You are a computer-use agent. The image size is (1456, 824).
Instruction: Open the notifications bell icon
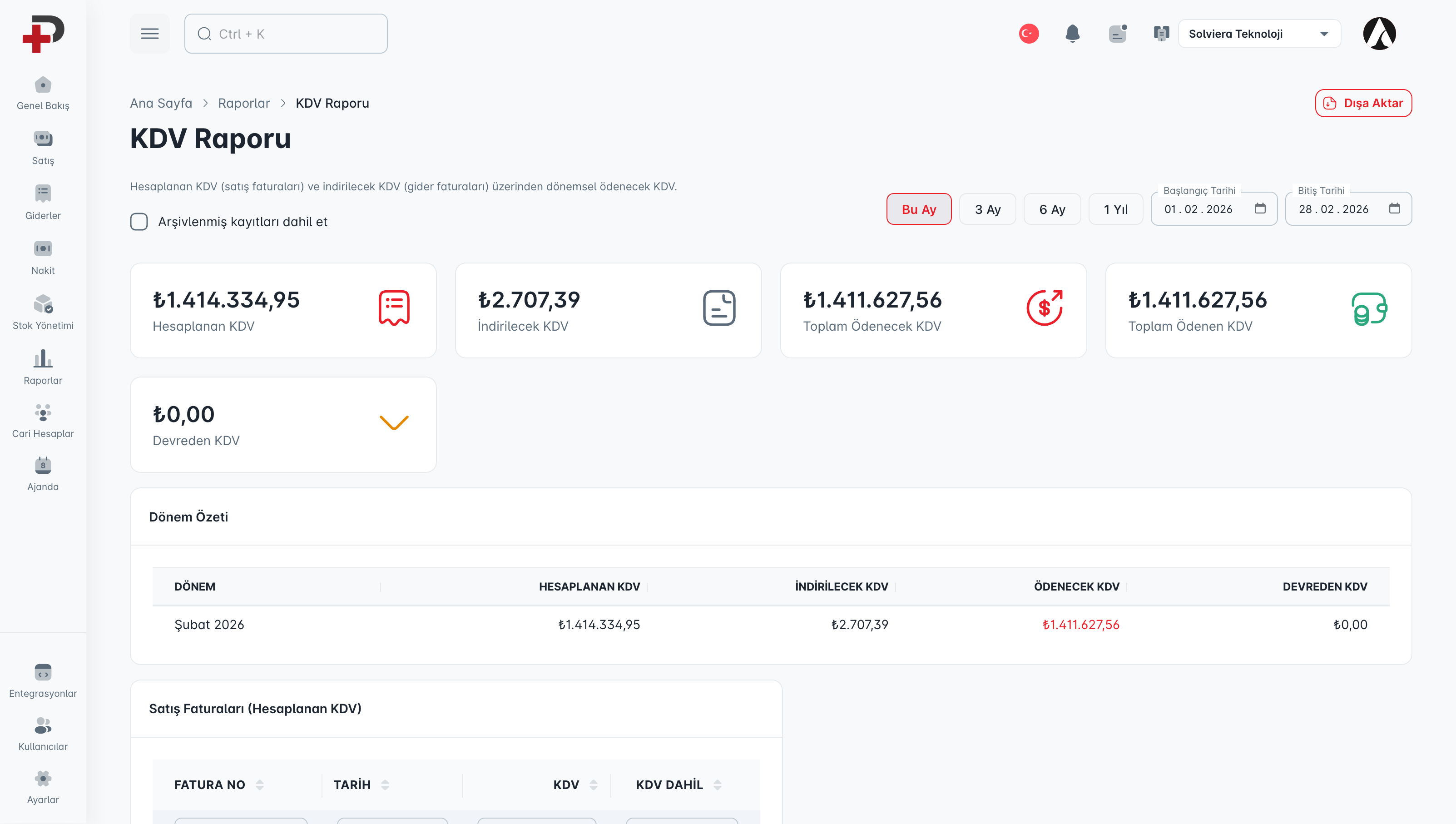coord(1072,34)
